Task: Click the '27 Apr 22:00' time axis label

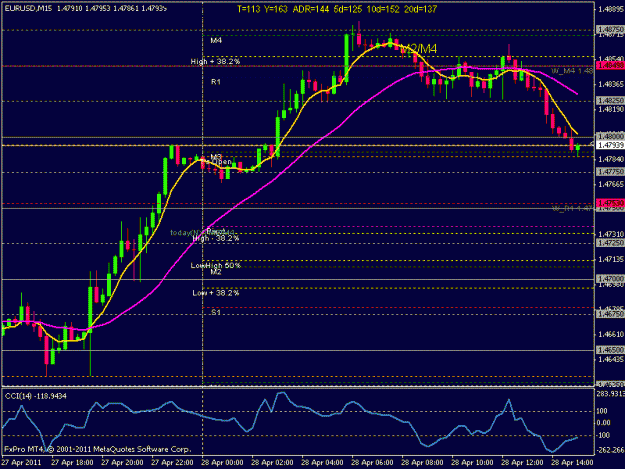Action: [172, 463]
